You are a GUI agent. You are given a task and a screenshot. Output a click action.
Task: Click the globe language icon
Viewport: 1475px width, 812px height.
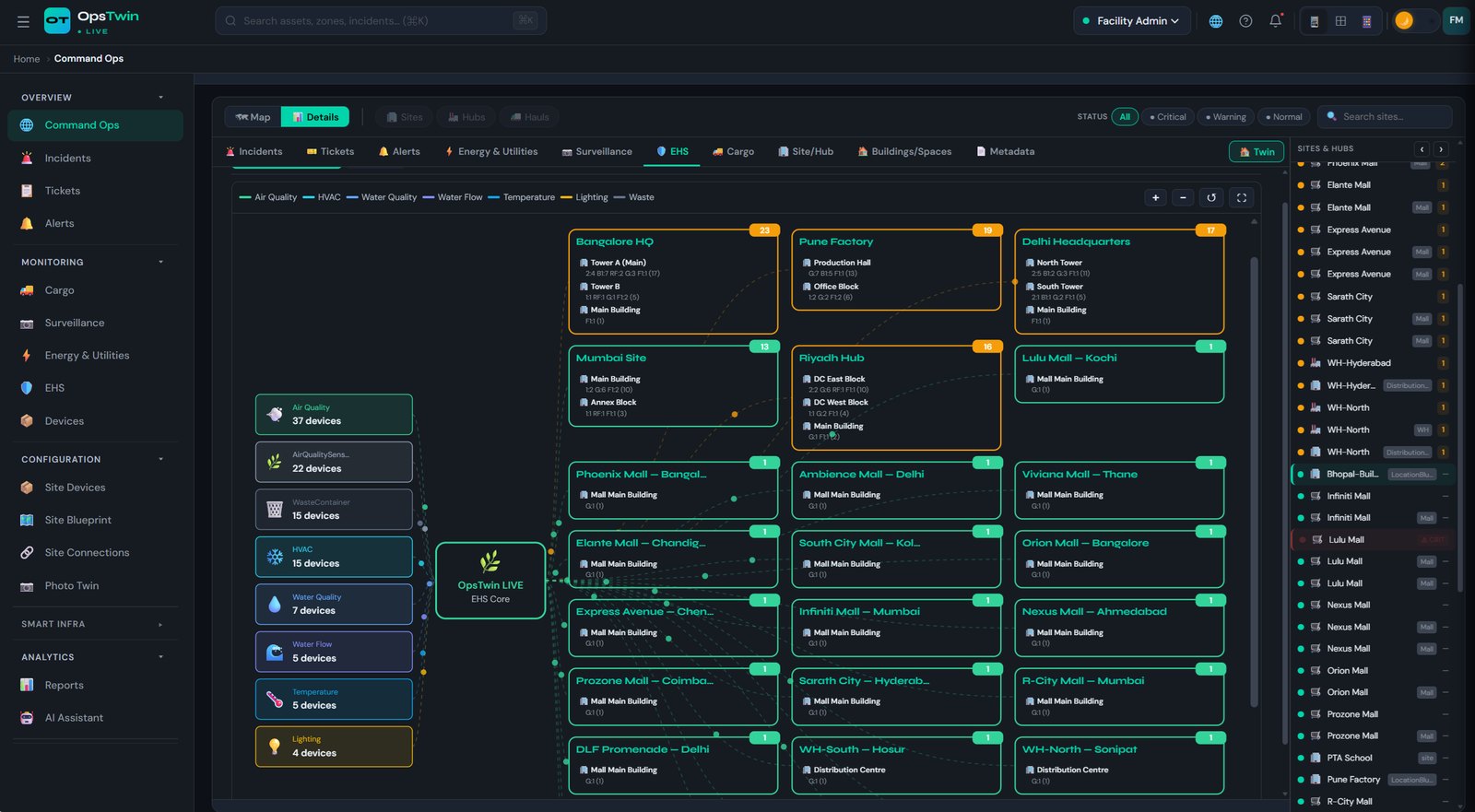click(x=1216, y=20)
